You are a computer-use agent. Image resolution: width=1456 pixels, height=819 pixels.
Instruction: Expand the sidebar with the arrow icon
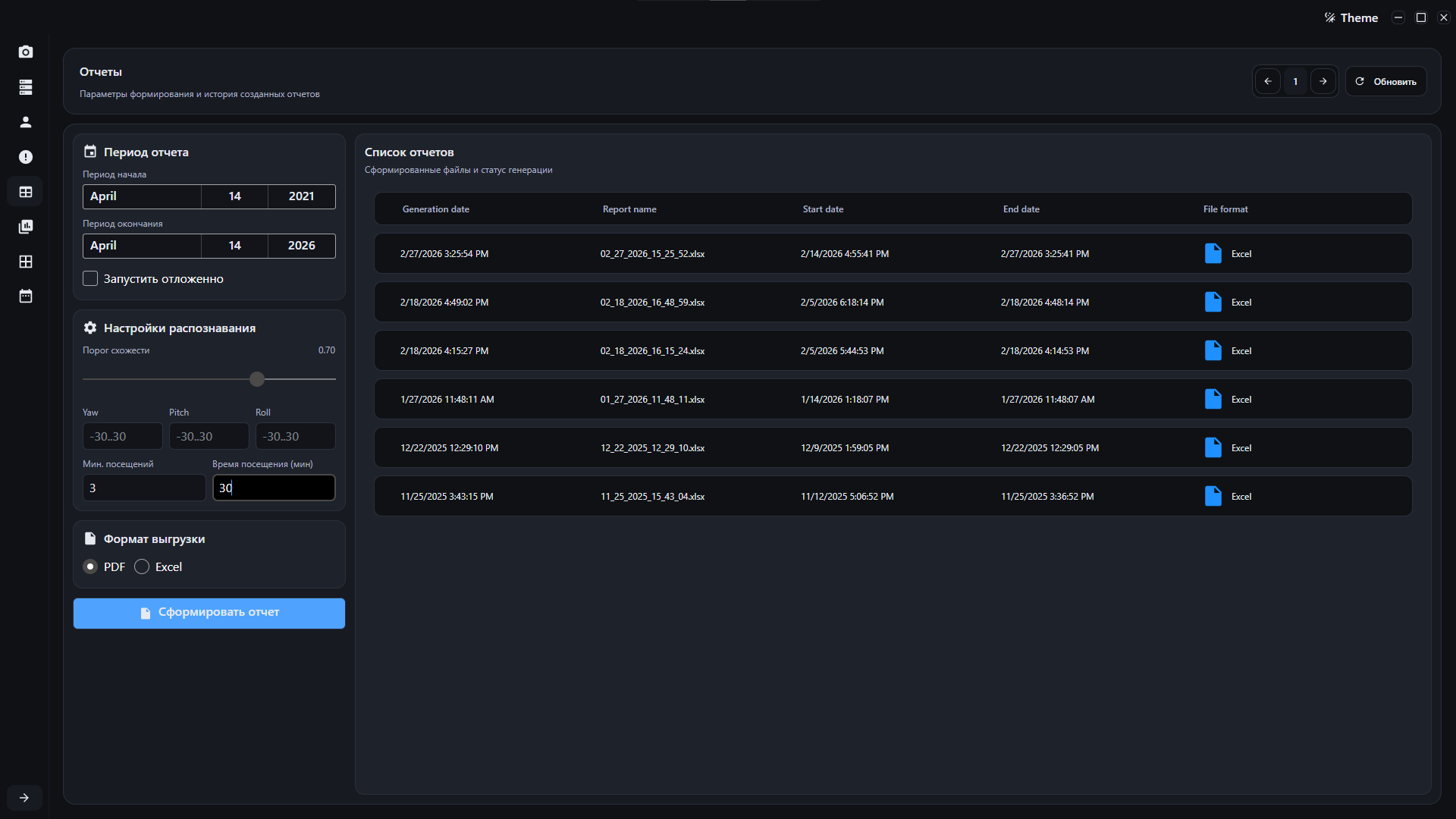point(24,798)
